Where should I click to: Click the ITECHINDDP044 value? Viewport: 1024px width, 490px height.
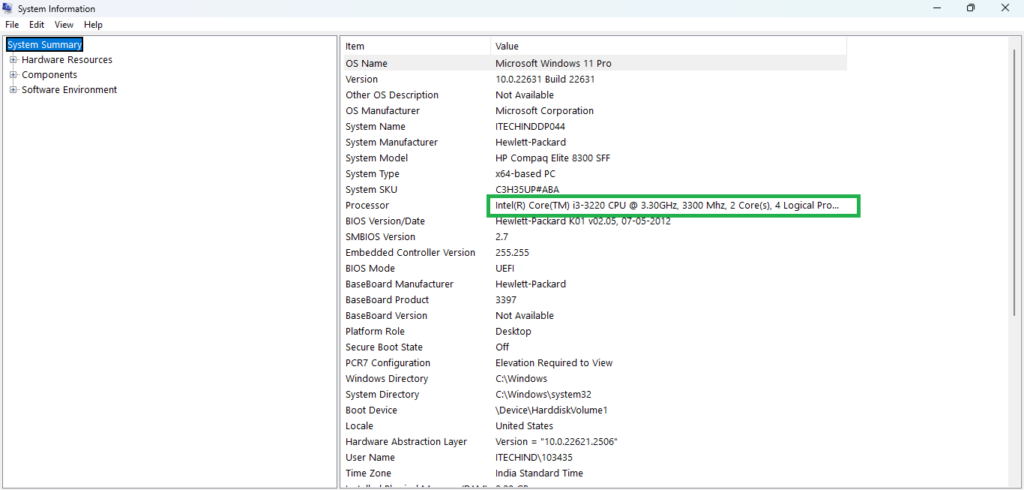tap(530, 126)
